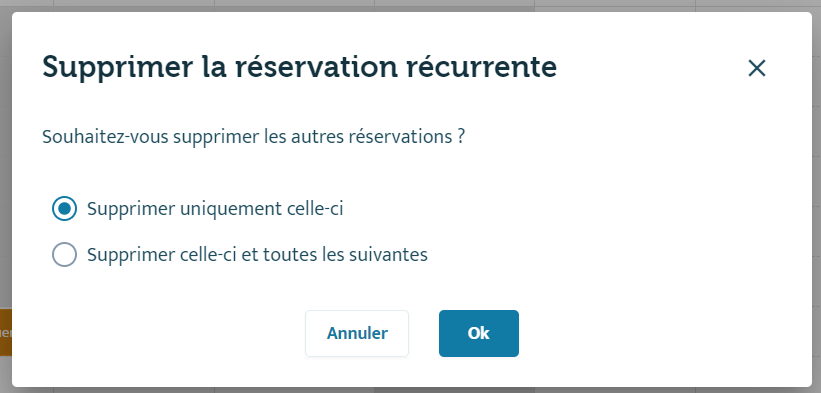Close the dialog with the X icon
This screenshot has height=393, width=821.
pyautogui.click(x=757, y=68)
